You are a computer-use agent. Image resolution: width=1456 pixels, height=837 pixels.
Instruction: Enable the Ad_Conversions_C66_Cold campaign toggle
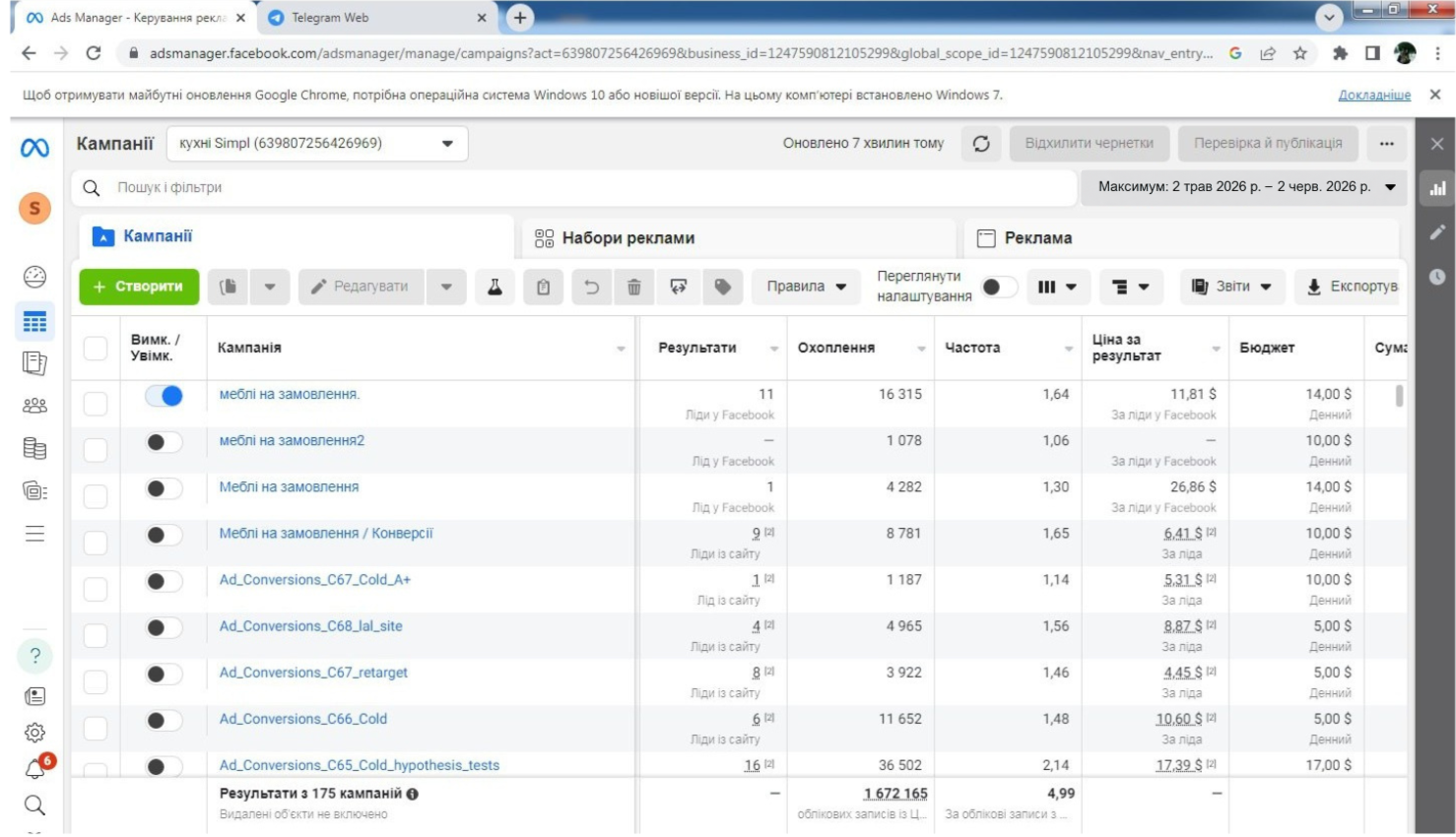(x=164, y=721)
